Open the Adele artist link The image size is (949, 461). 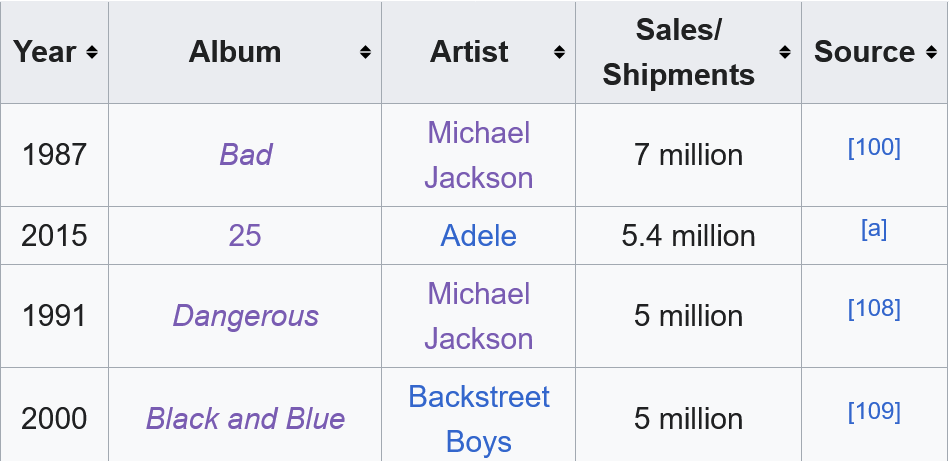pos(478,236)
